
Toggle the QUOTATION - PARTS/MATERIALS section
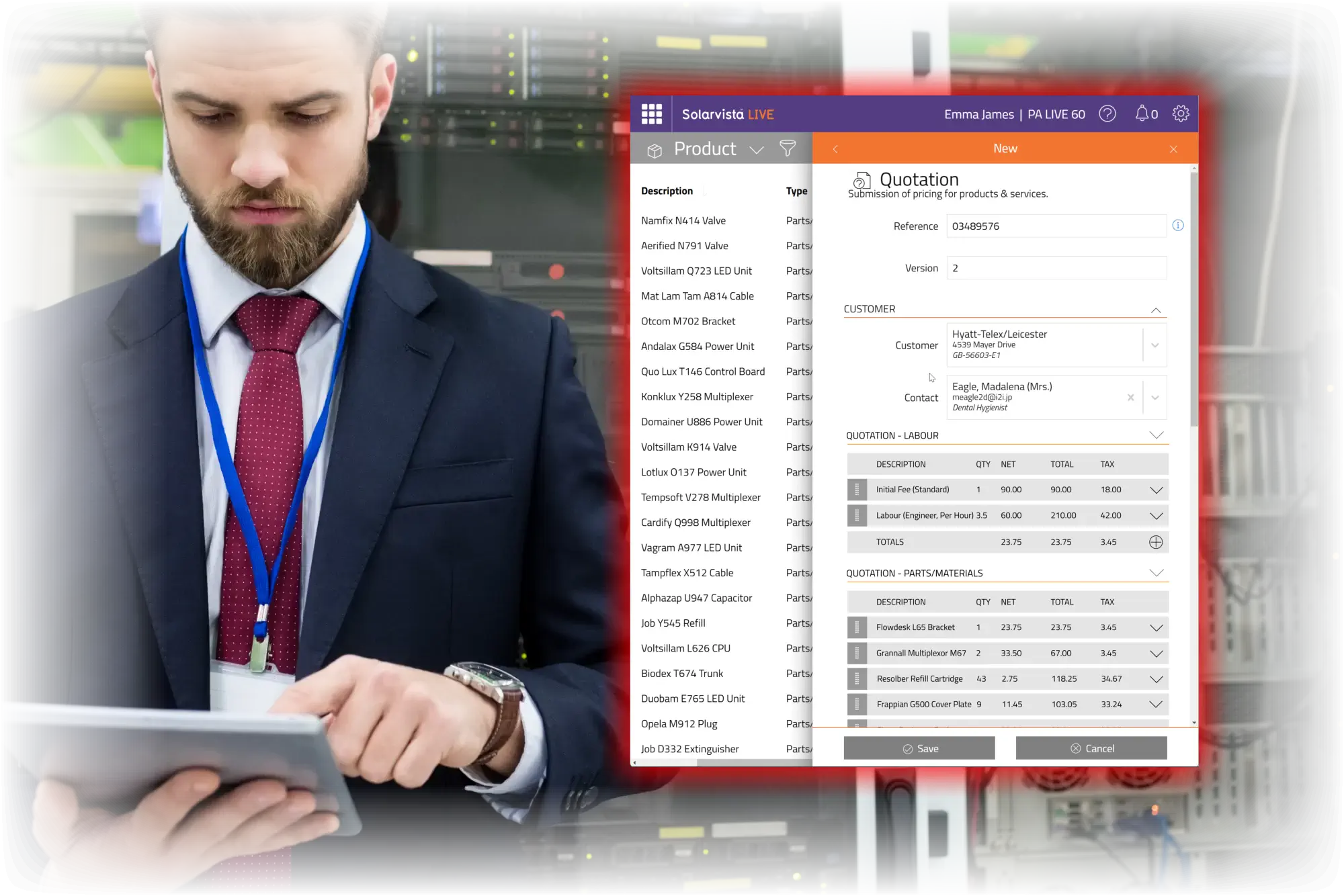1156,573
